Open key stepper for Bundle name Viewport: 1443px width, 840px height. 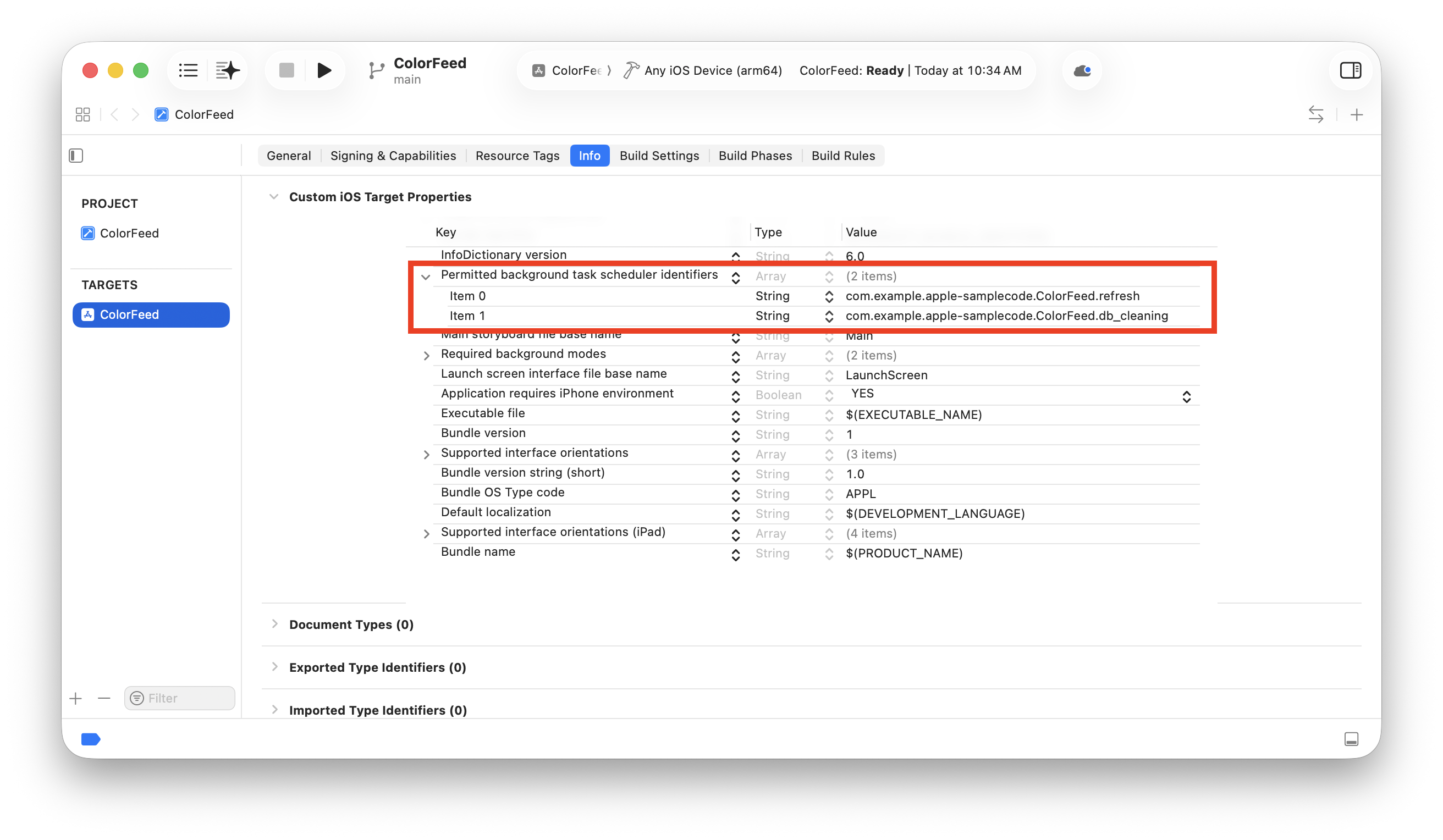736,554
